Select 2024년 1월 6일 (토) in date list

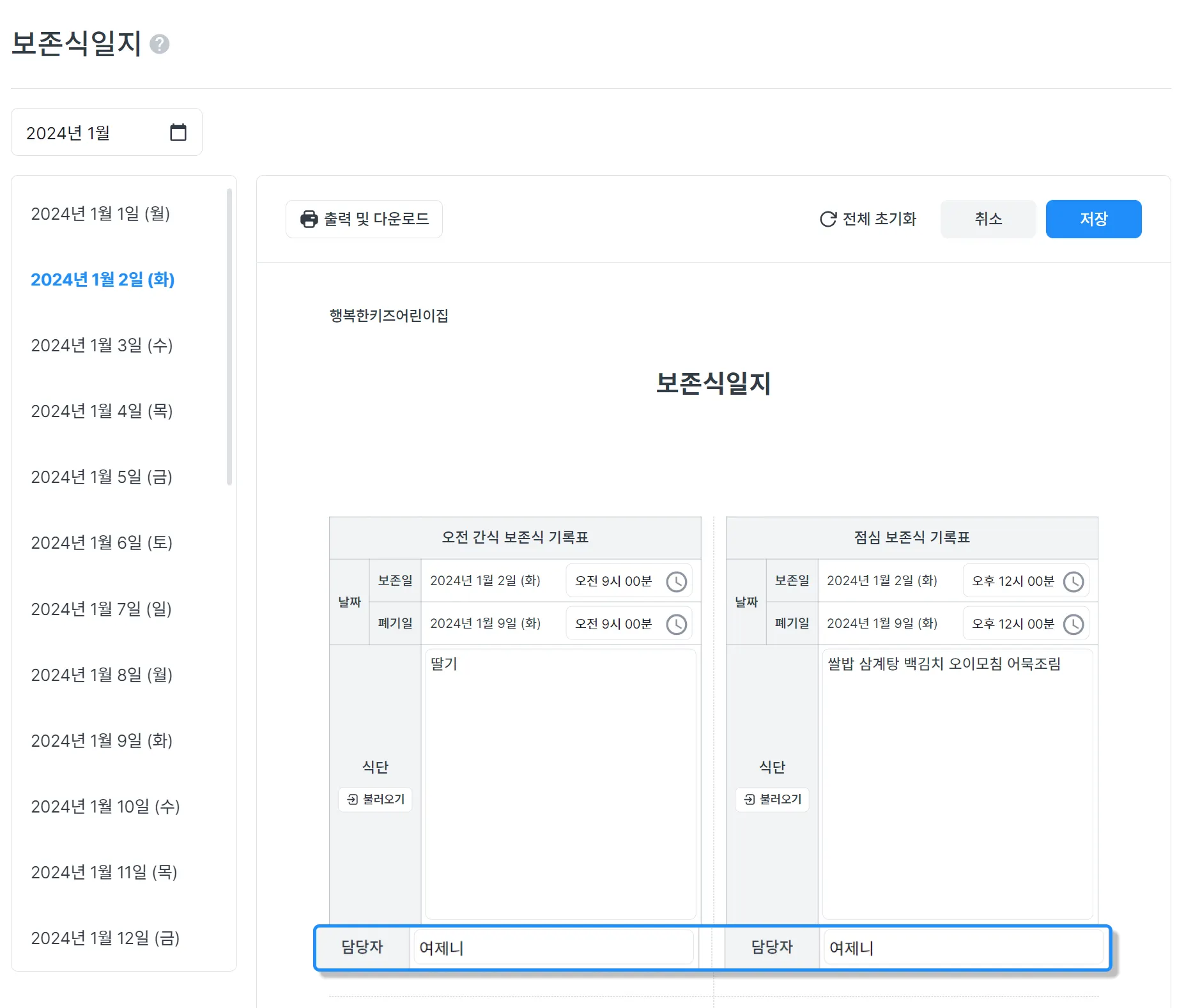[102, 542]
